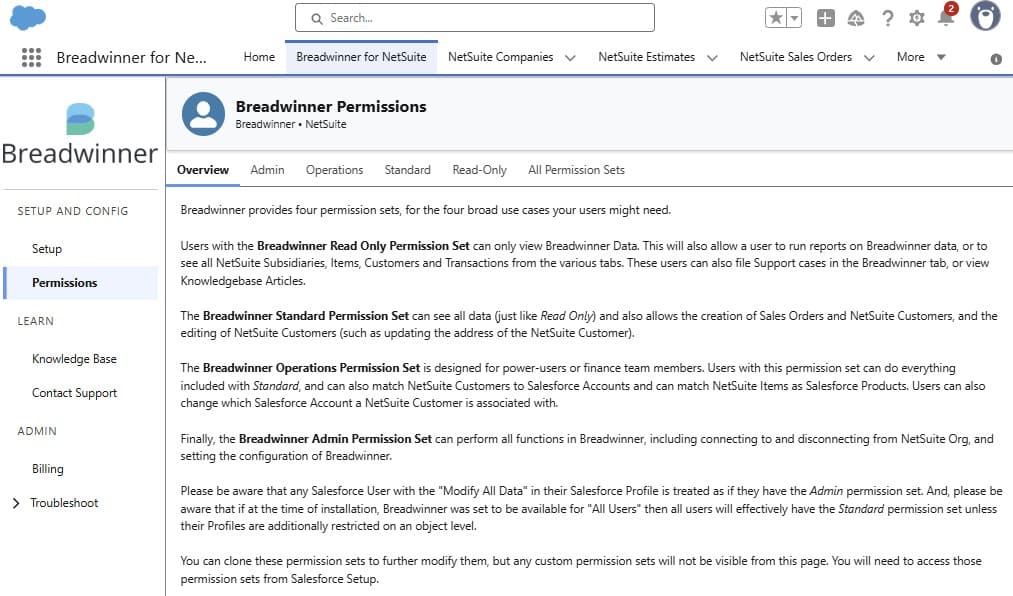Click the LEARN section heading
This screenshot has width=1013, height=596.
pos(36,321)
